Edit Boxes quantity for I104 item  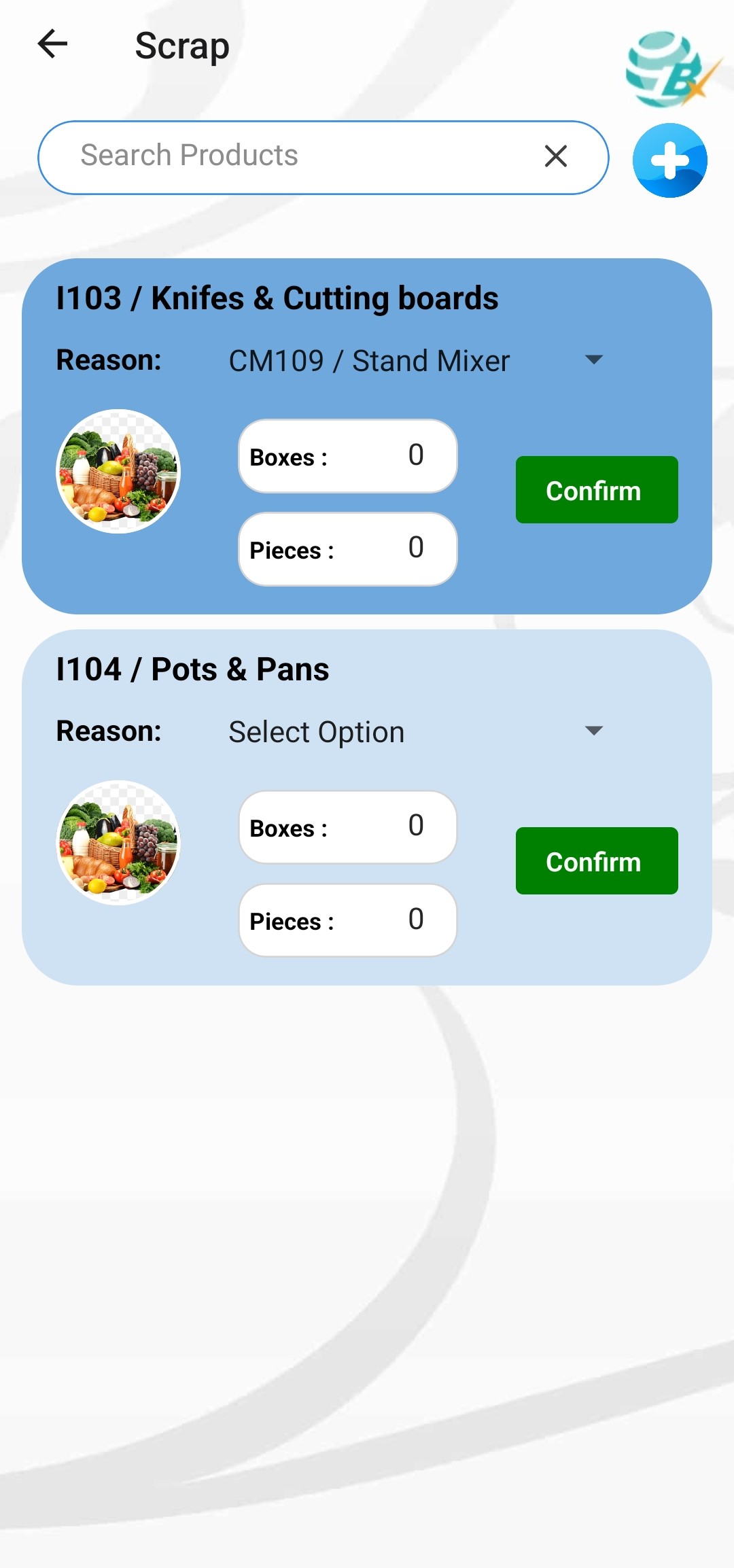[x=348, y=827]
